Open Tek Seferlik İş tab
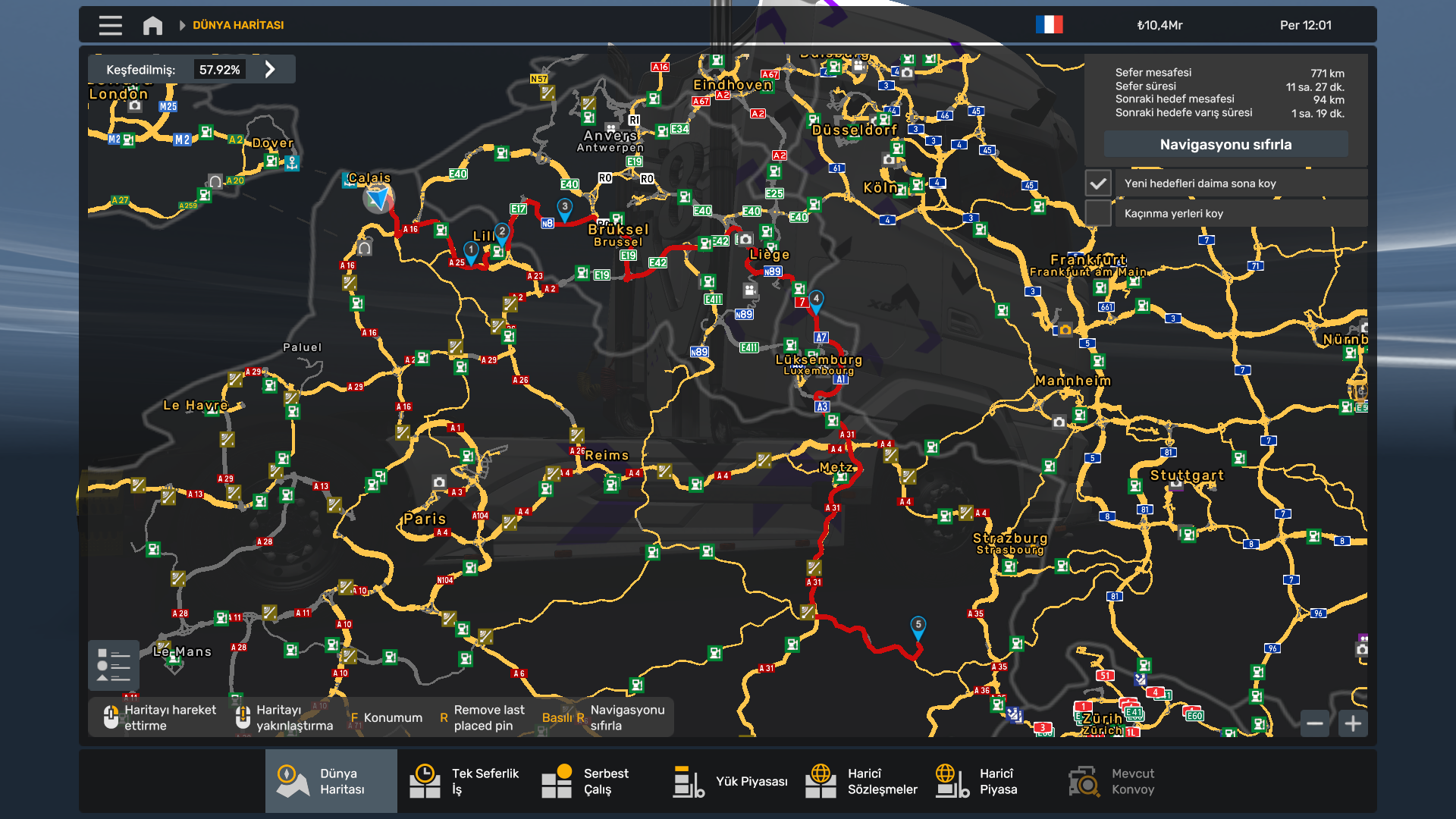The image size is (1456, 819). point(463,781)
